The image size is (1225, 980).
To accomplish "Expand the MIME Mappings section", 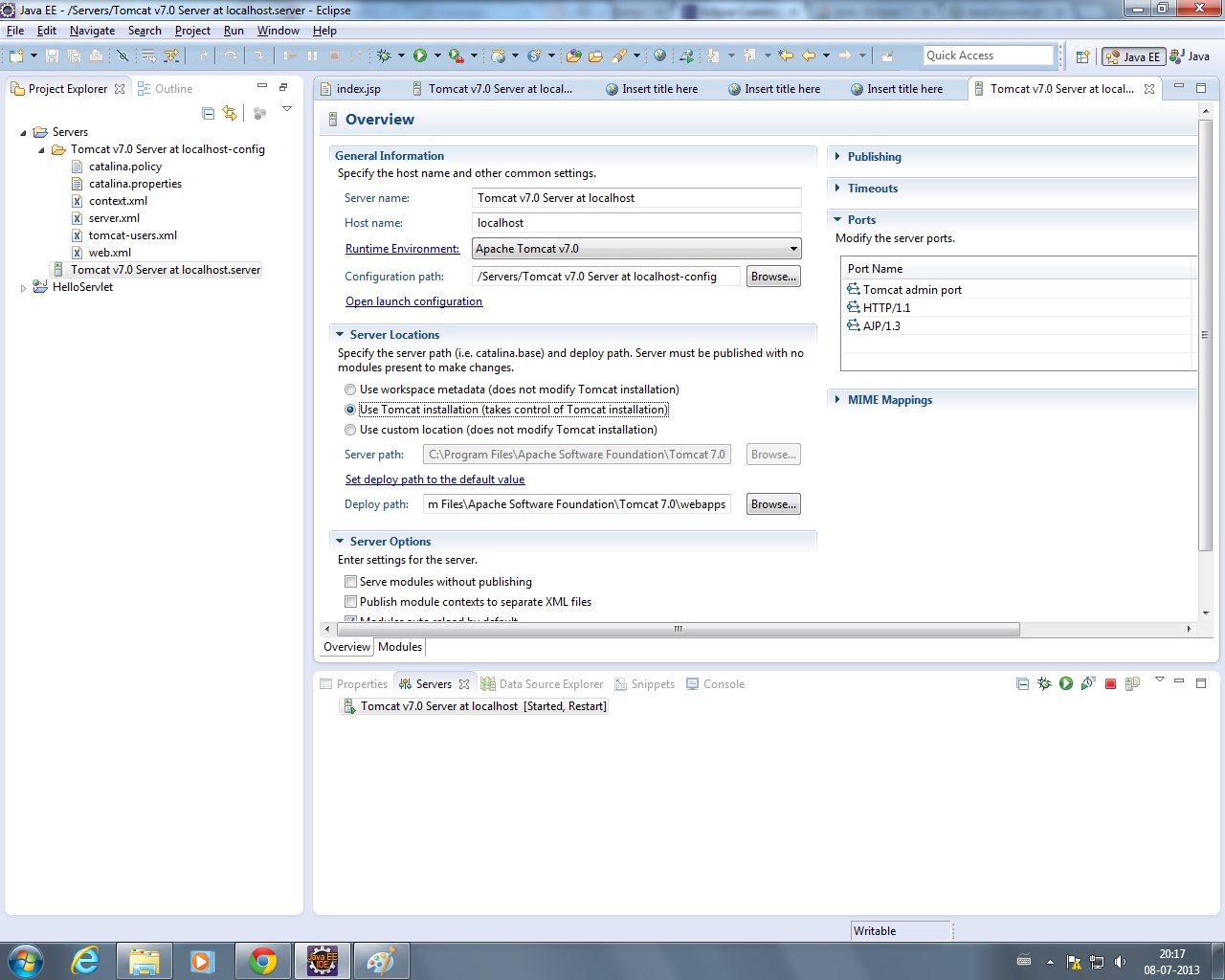I will pos(837,400).
